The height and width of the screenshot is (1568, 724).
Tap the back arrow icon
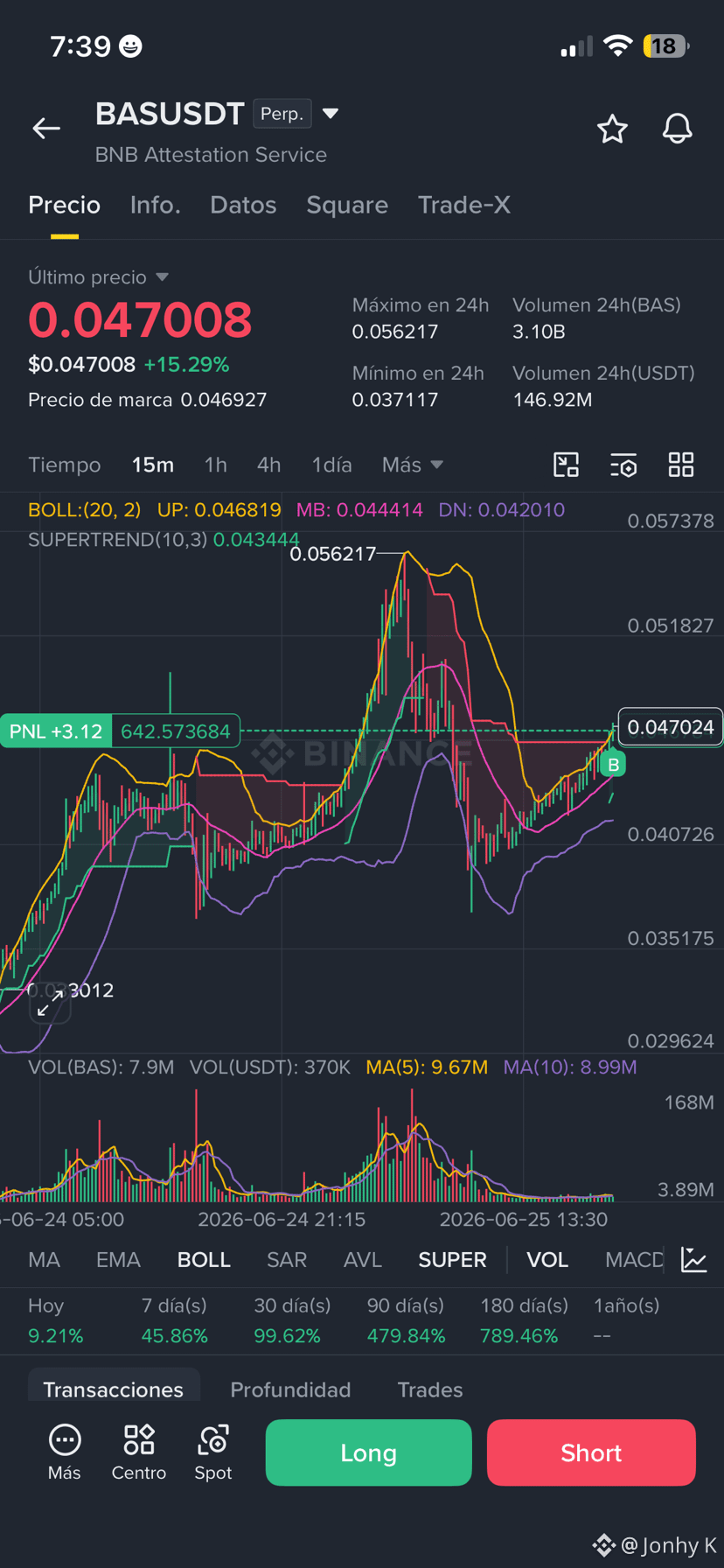coord(46,129)
